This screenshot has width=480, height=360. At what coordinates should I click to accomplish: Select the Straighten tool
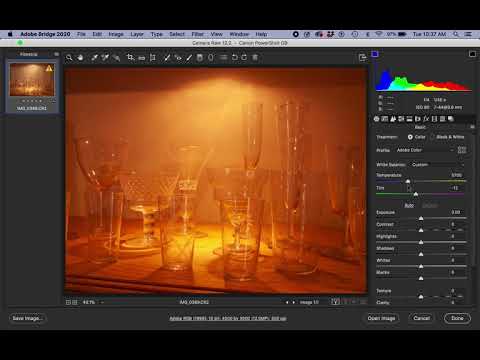click(142, 58)
